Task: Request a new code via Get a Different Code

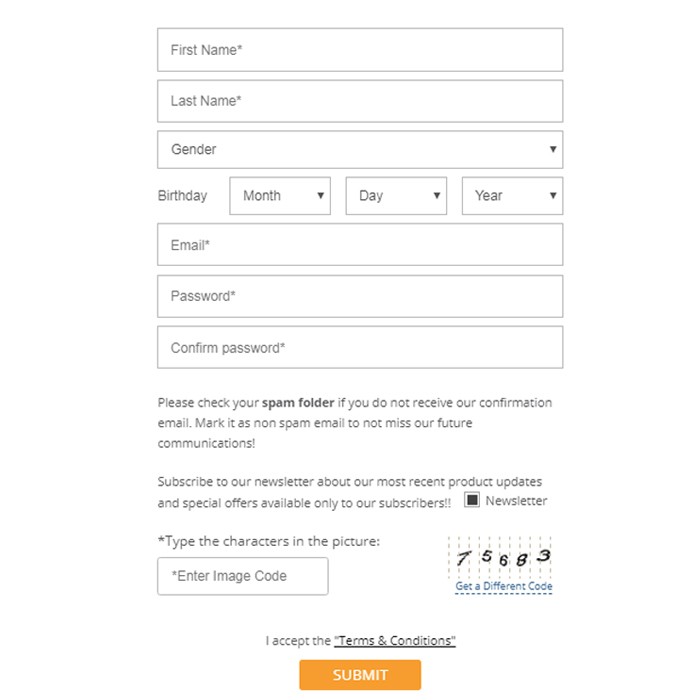Action: tap(504, 587)
